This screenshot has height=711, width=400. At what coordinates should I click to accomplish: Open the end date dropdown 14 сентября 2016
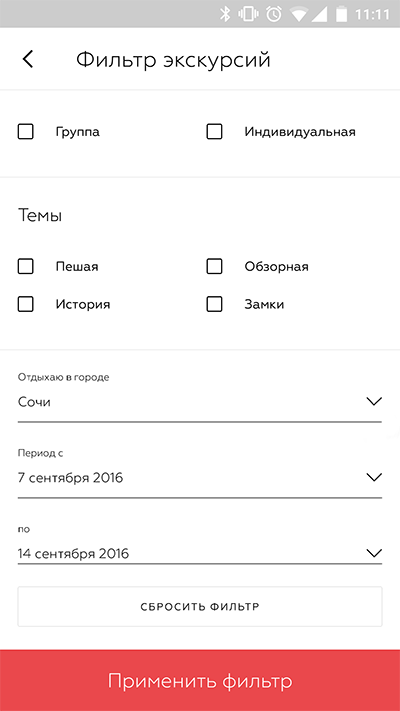pos(200,553)
